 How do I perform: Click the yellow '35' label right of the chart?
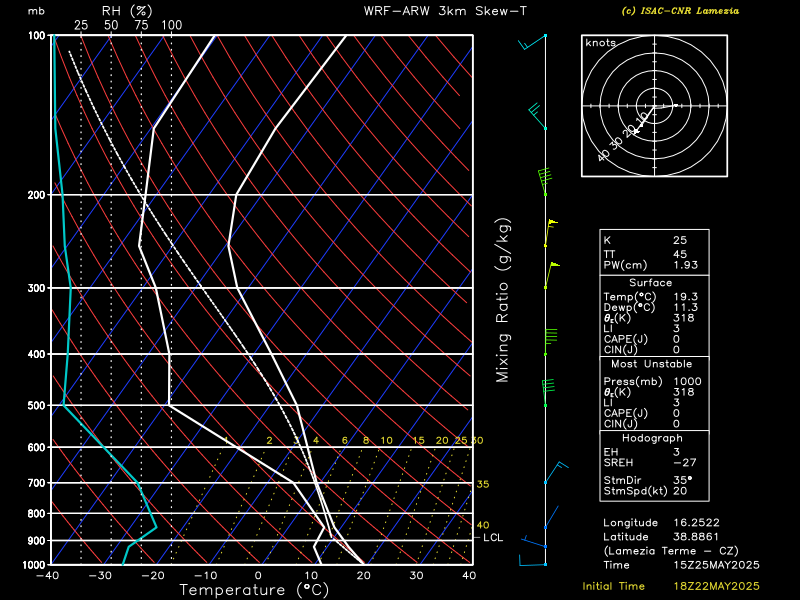483,484
